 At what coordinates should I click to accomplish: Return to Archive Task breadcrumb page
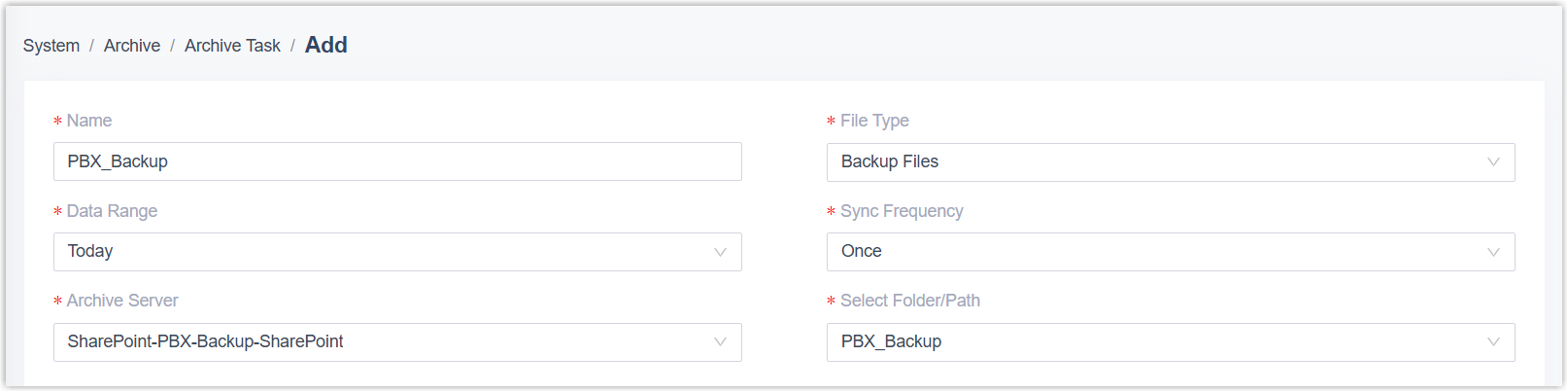[x=232, y=46]
